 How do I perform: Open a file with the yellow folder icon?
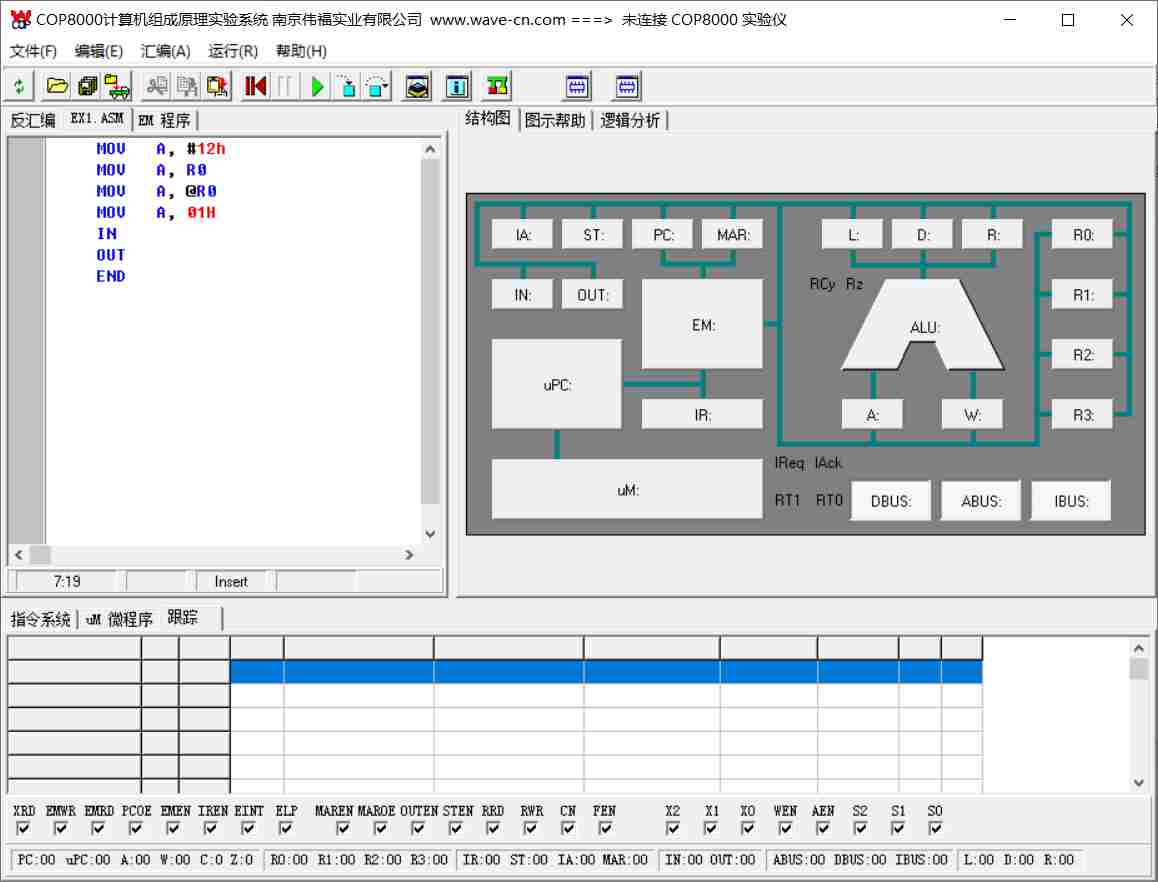57,87
